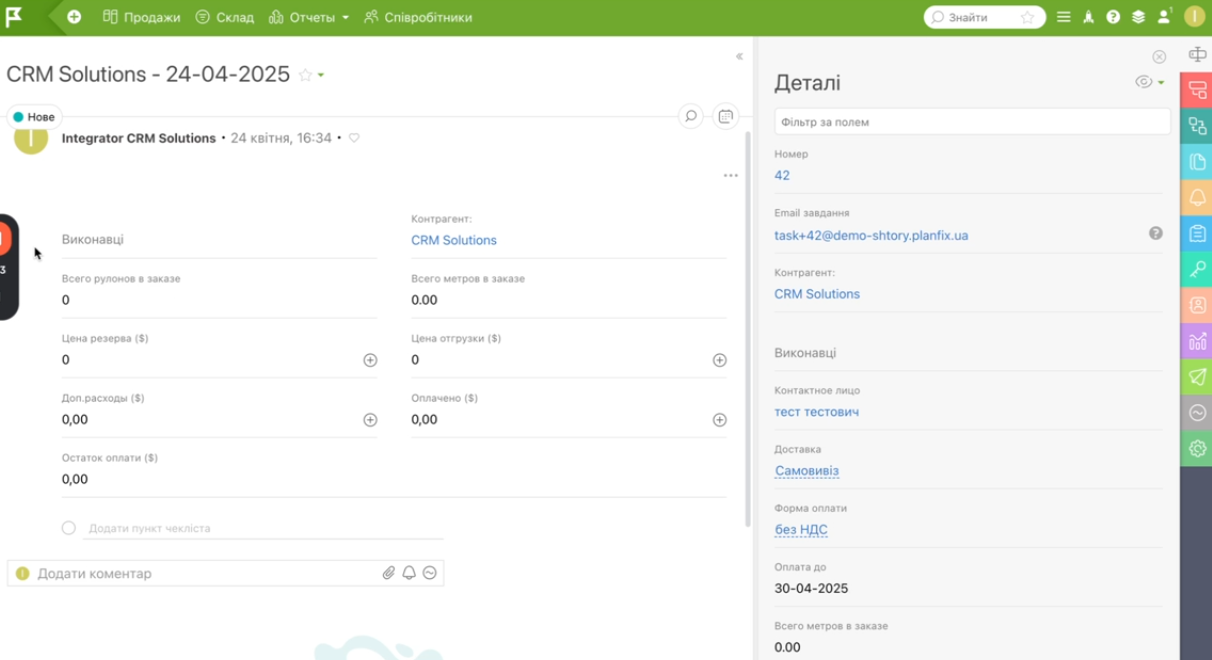Open the calendar icon in task header
This screenshot has width=1212, height=660.
[726, 117]
